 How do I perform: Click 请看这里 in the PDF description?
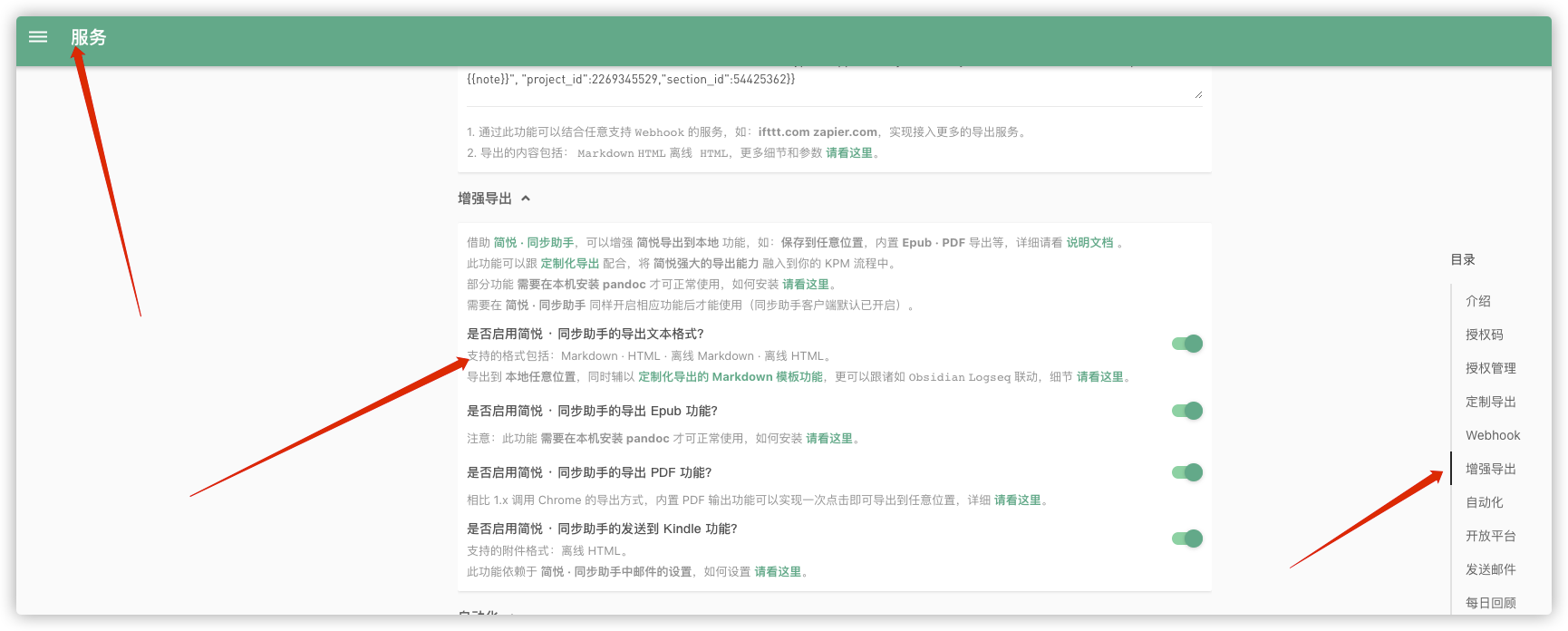[1018, 500]
